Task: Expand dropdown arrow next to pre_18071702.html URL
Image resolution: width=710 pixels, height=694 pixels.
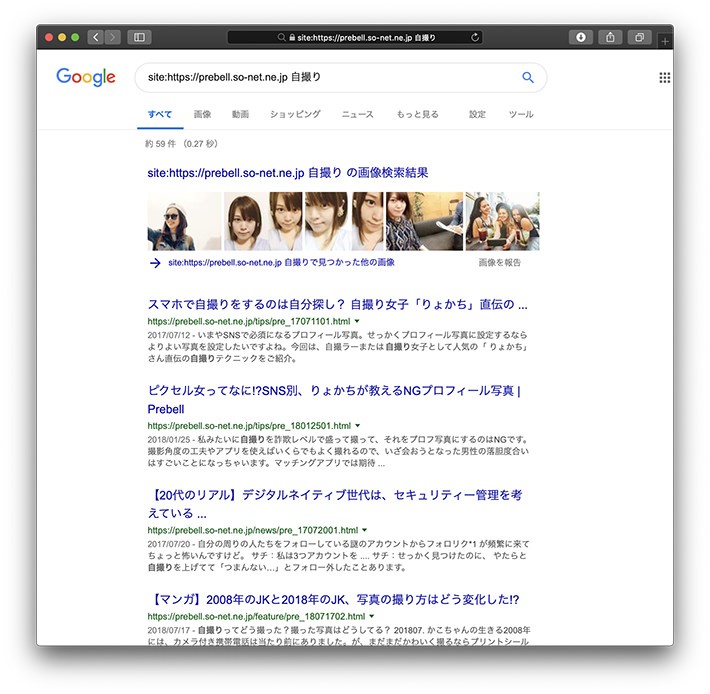Action: click(x=372, y=616)
